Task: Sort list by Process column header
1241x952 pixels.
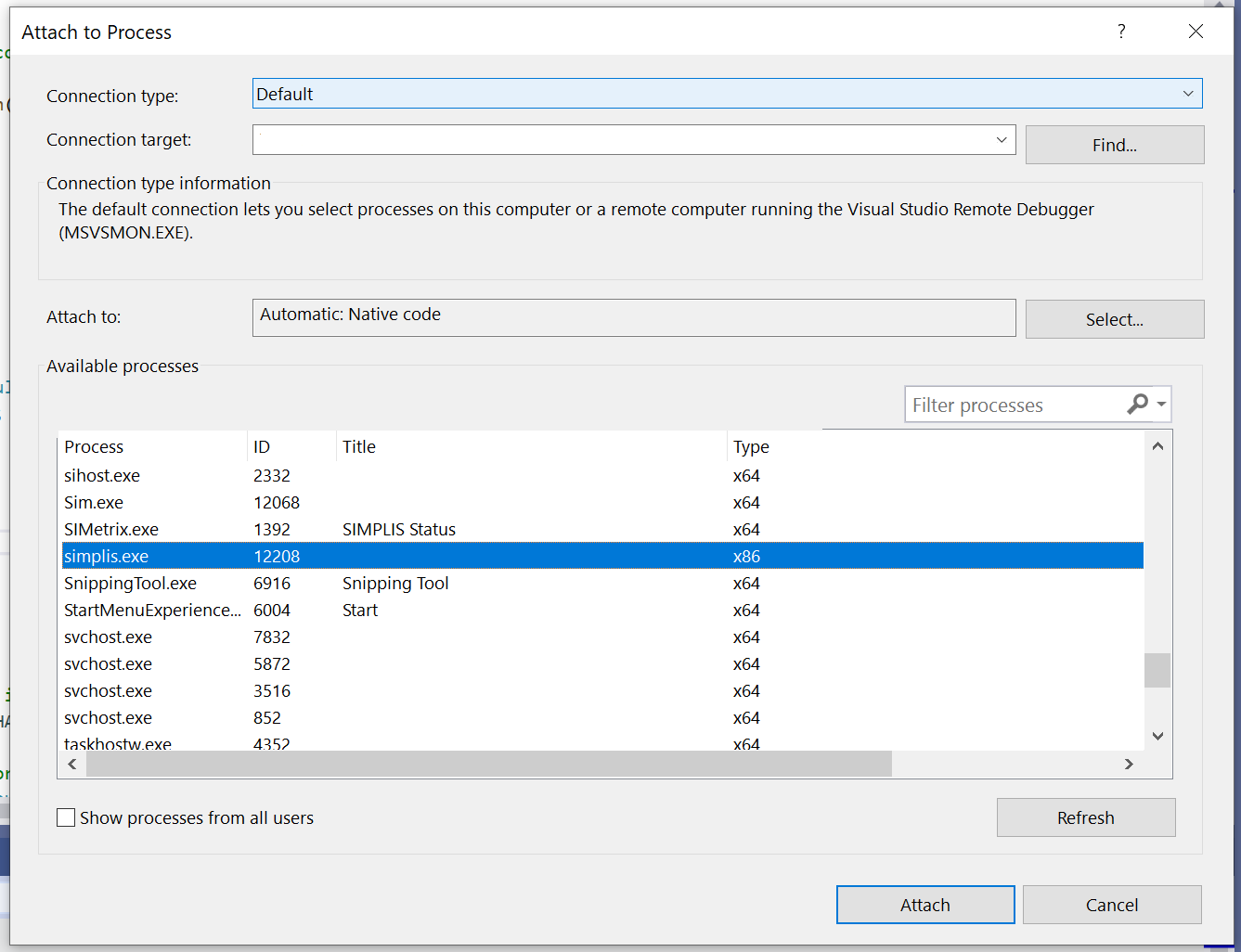Action: pyautogui.click(x=94, y=447)
